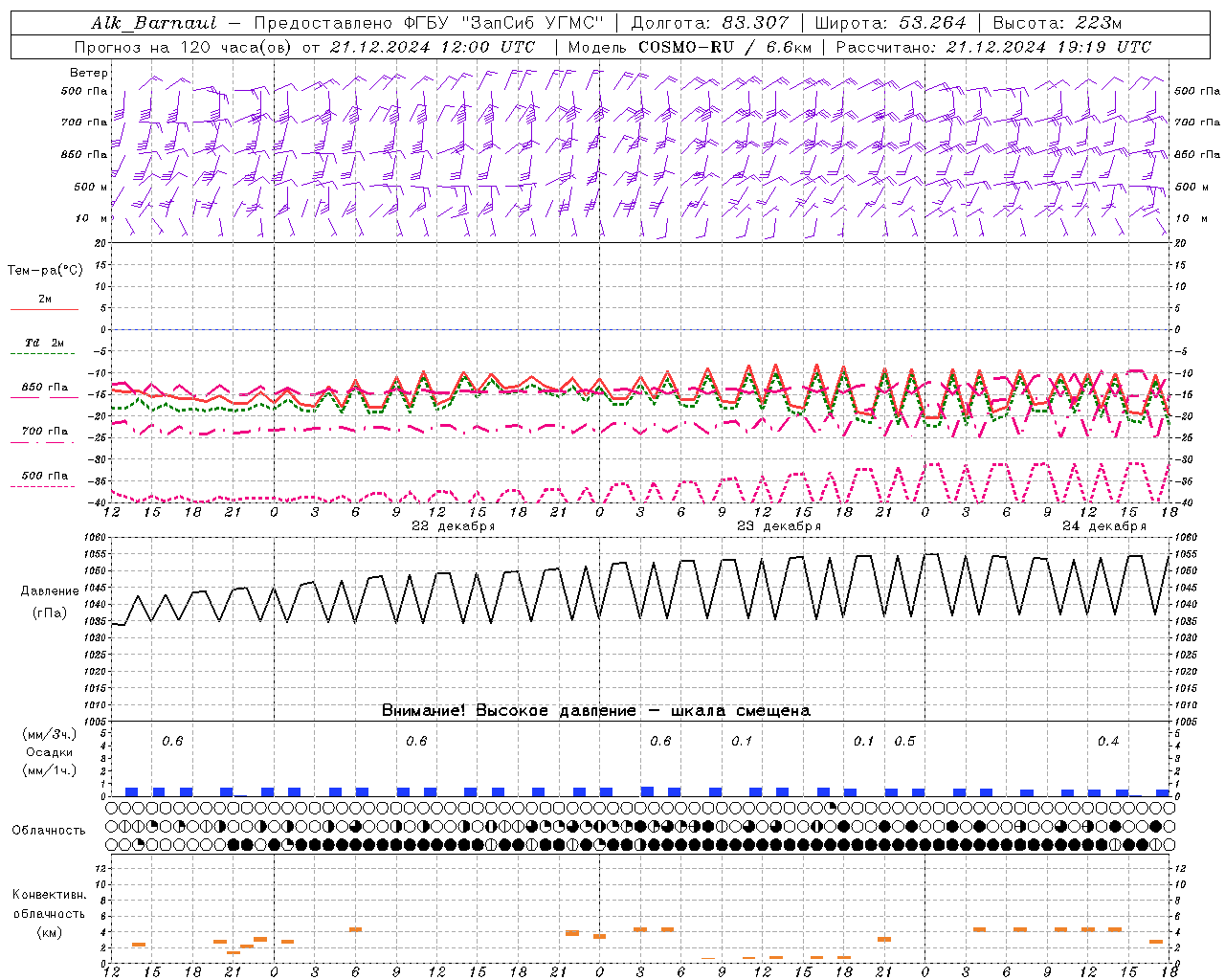Screen dimensions: 1225x980
Task: Click the '(мм/3ч.)' precipitation unit label
Action: point(49,735)
